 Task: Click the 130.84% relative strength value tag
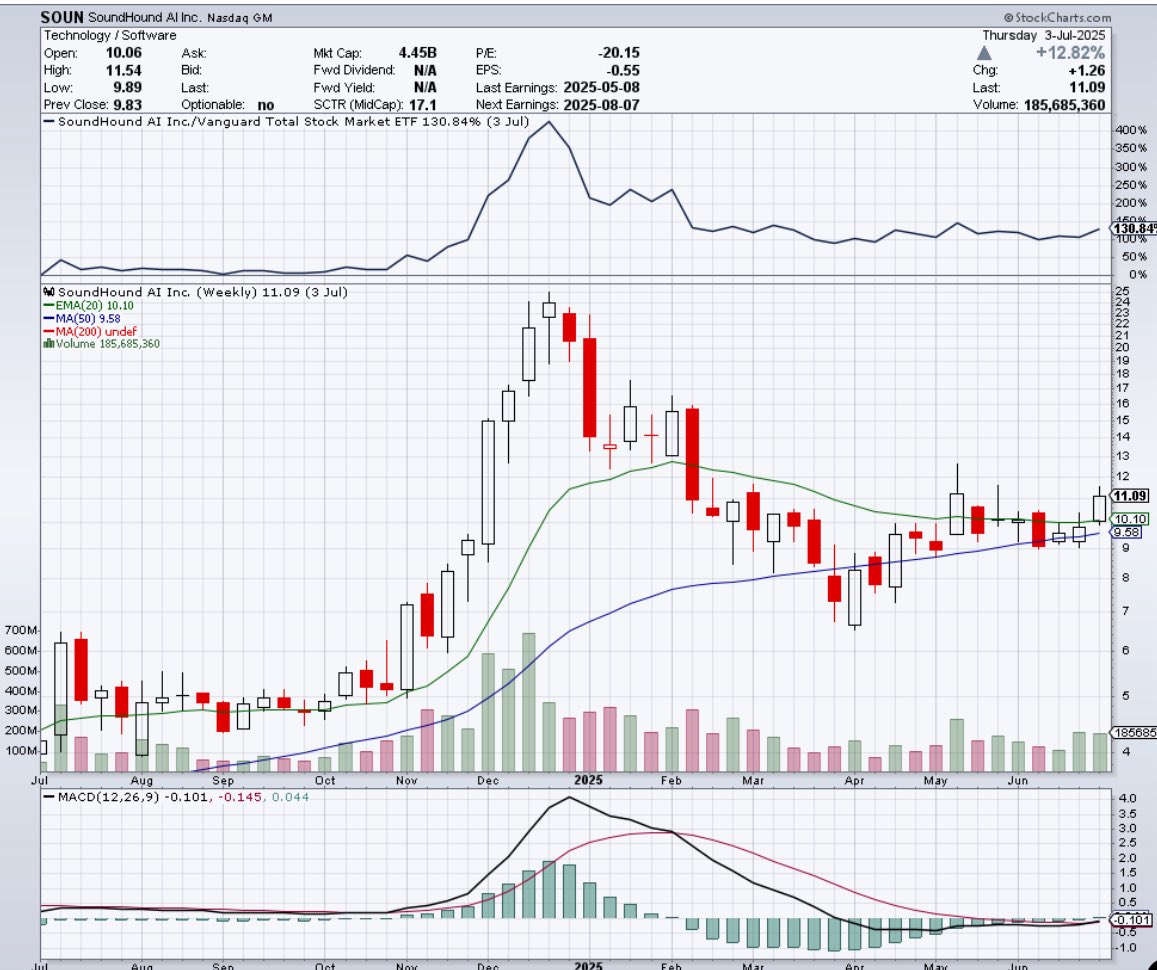click(1135, 229)
